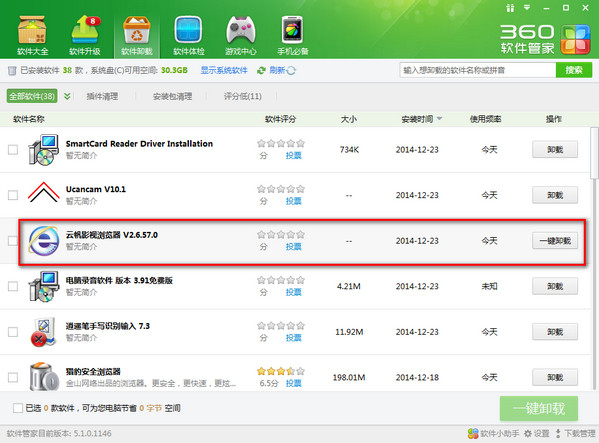This screenshot has height=443, width=599.
Task: Open 软件小助手 in status bar
Action: point(494,433)
